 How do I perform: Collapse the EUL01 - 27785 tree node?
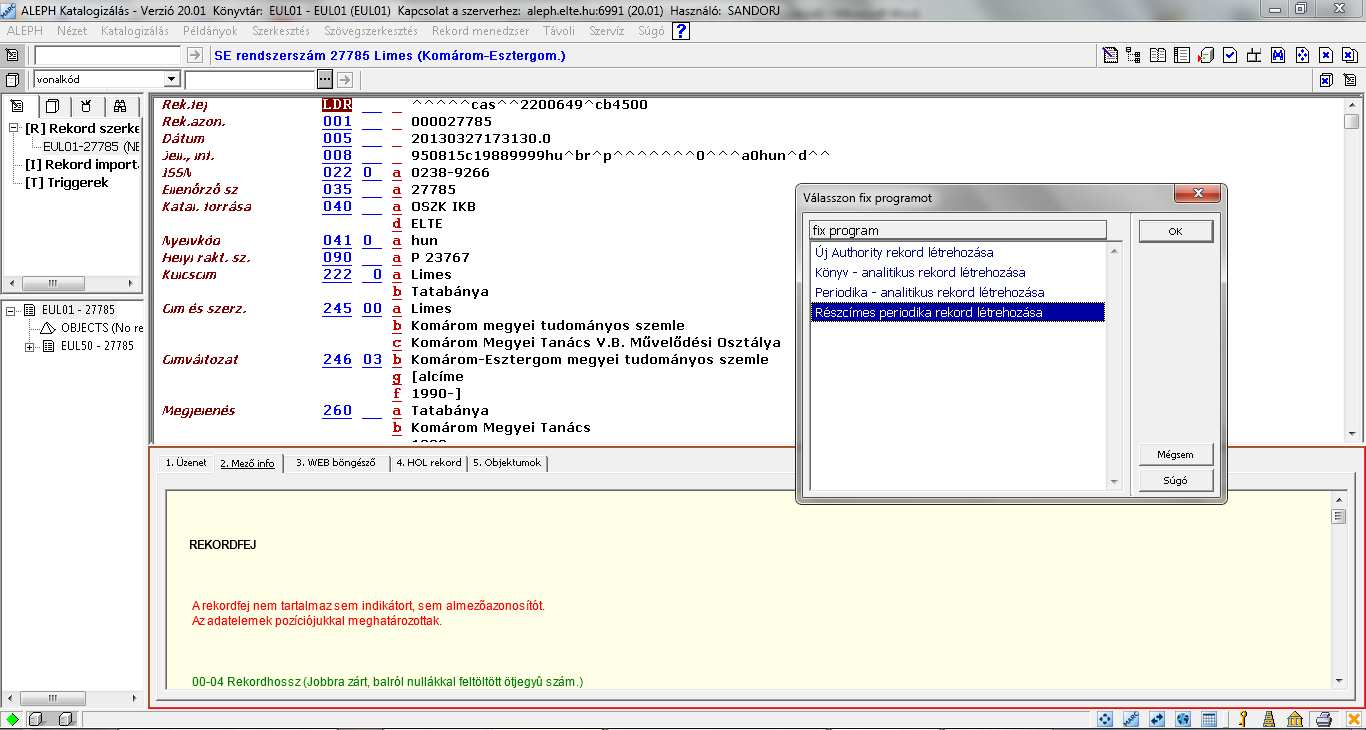point(11,310)
